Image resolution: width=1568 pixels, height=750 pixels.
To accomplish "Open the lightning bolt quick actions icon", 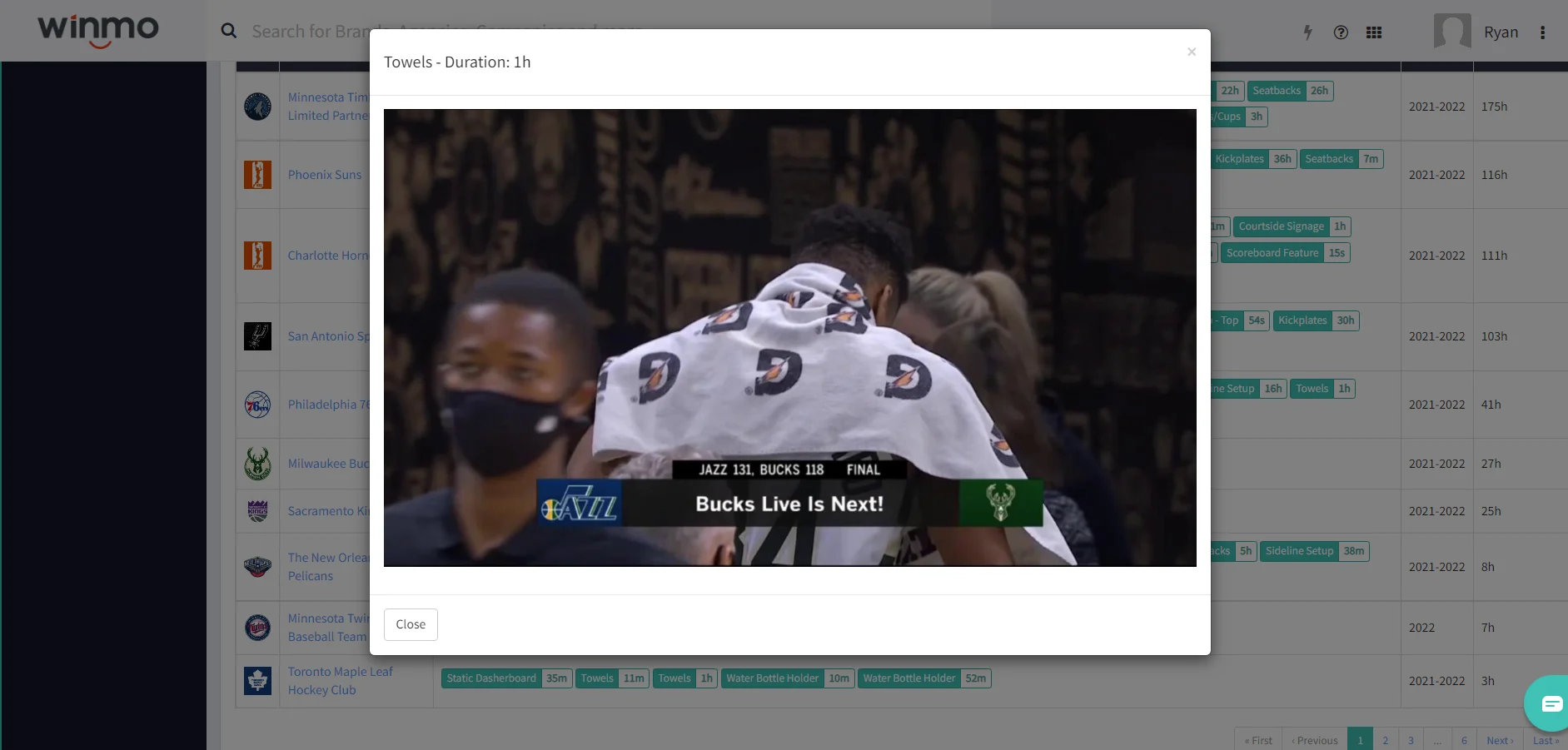I will click(1307, 32).
